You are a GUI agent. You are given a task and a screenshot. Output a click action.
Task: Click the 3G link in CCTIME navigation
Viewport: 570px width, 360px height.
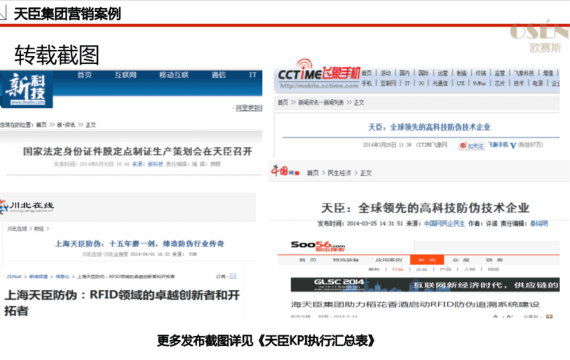point(421,83)
